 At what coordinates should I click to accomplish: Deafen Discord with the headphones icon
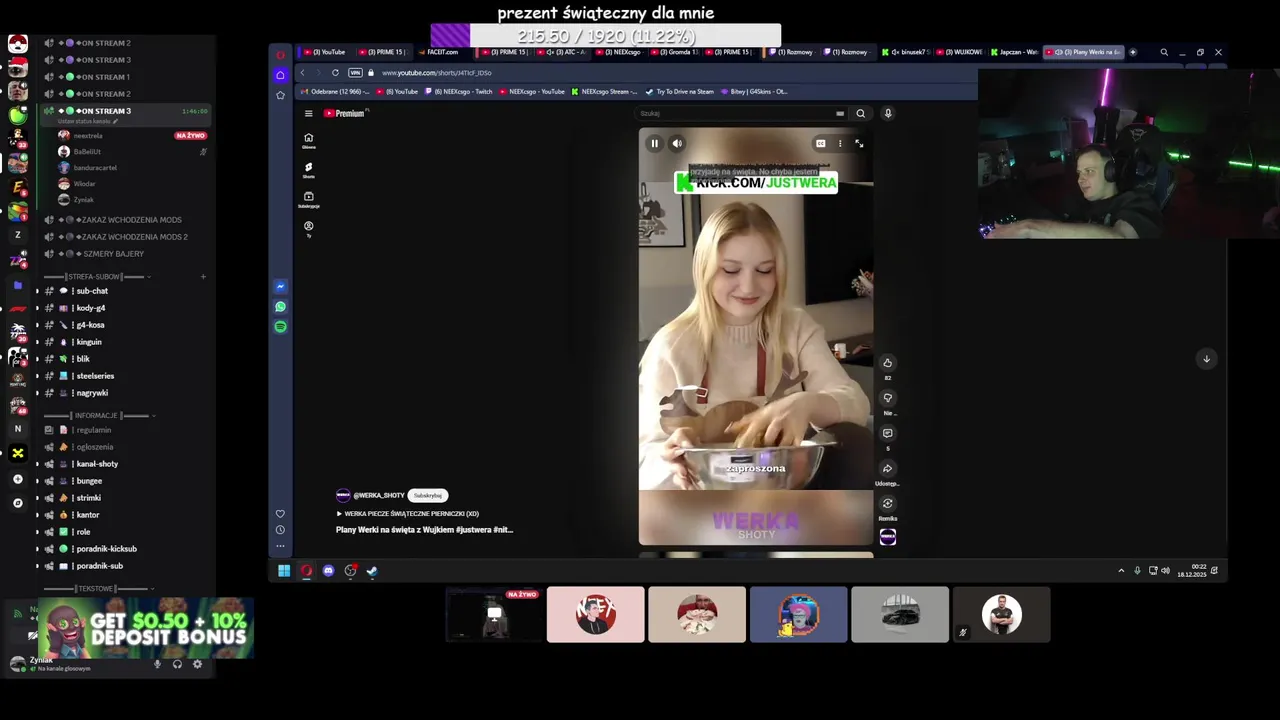click(177, 664)
